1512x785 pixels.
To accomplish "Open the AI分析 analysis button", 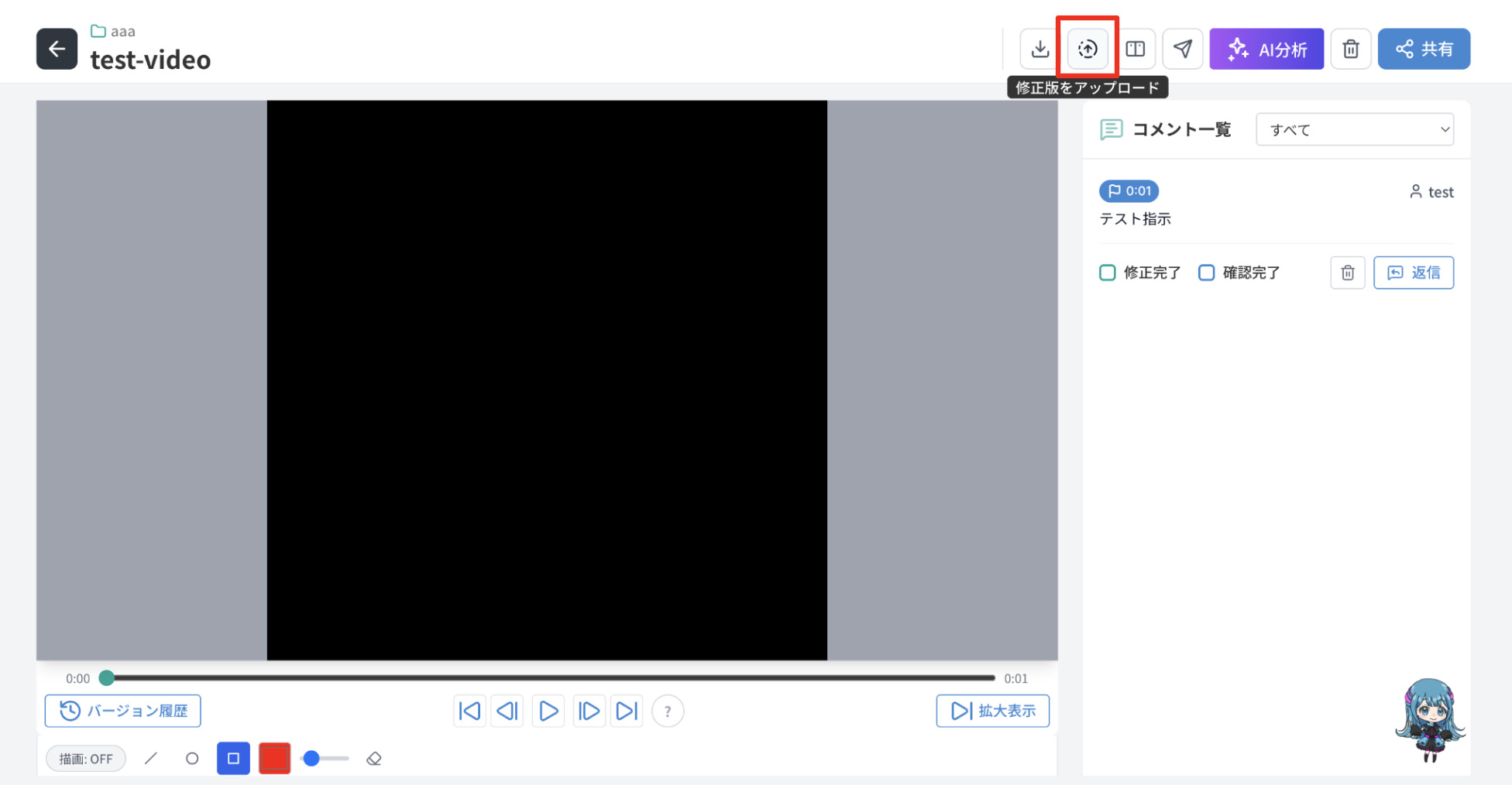I will 1267,49.
